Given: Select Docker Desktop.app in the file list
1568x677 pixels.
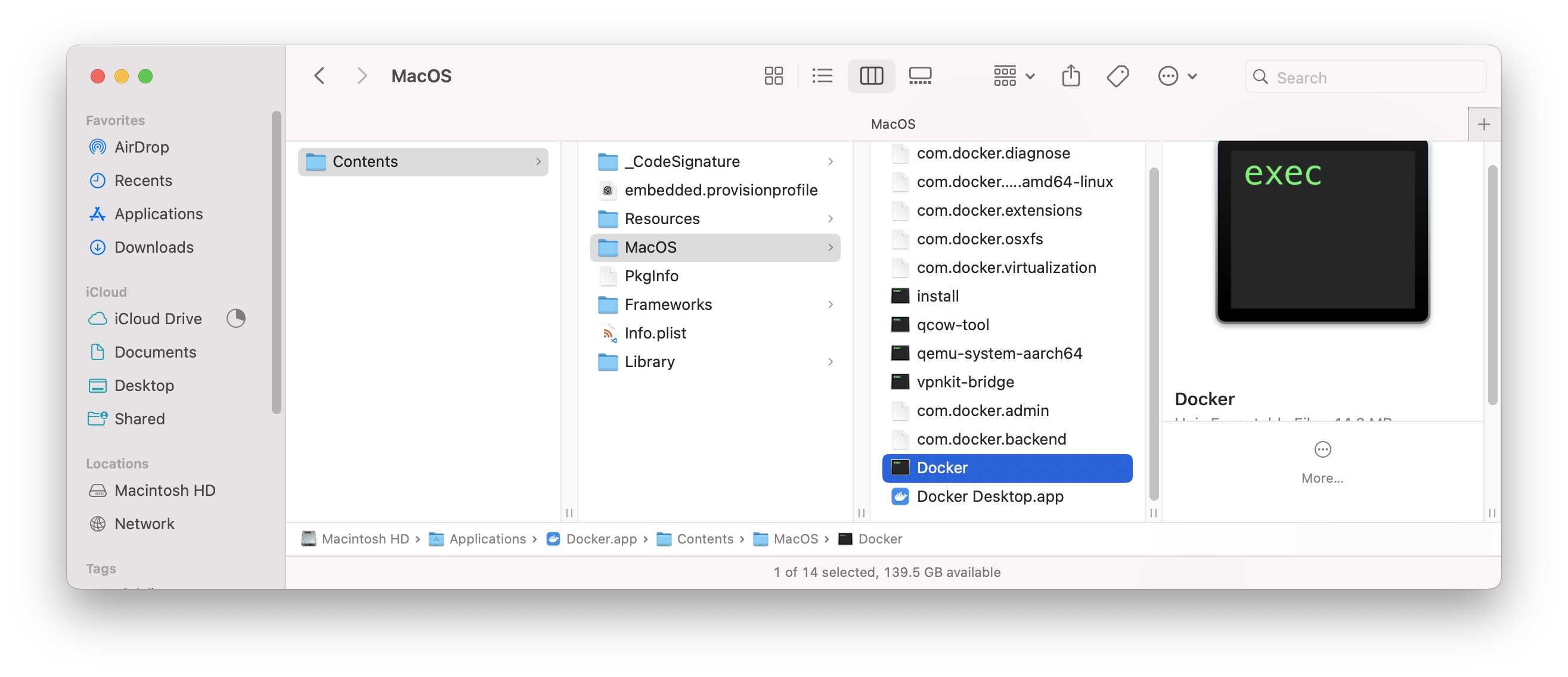Looking at the screenshot, I should coord(990,496).
